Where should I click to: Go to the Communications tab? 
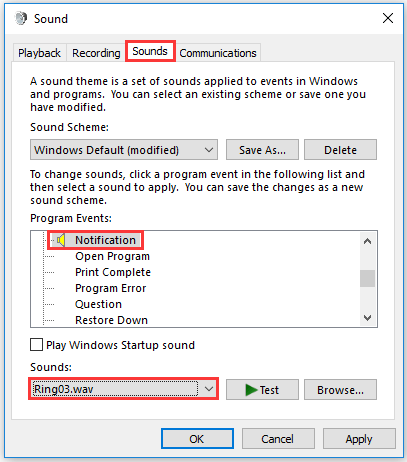[x=218, y=53]
